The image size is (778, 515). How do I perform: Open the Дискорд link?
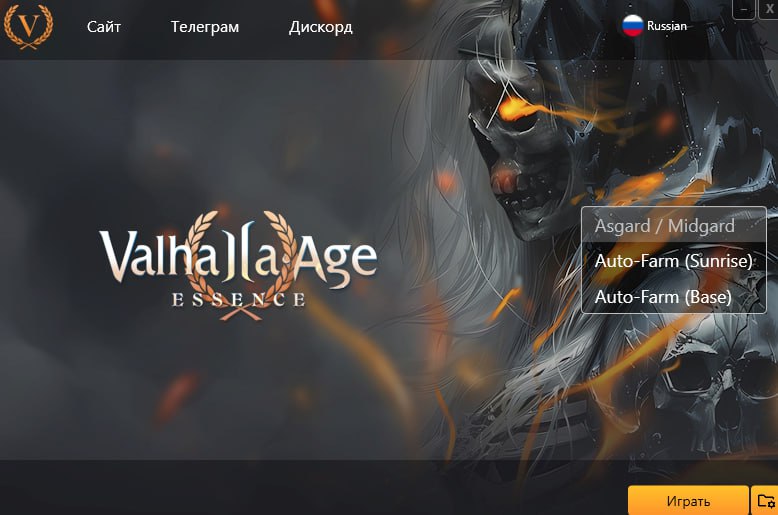321,27
